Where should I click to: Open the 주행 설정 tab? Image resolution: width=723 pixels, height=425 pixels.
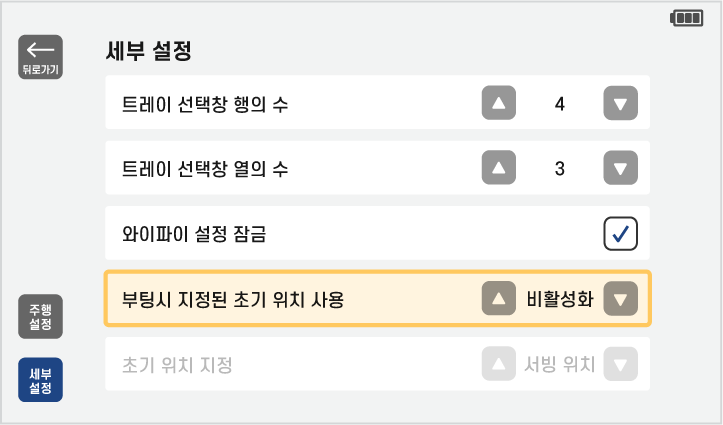click(x=40, y=316)
